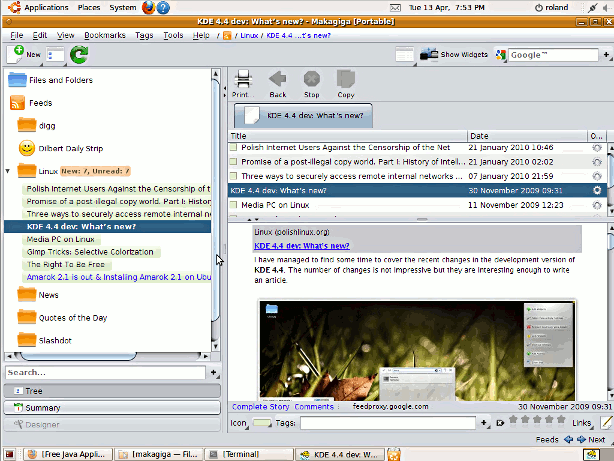Open the Complete Story link
The image size is (614, 461).
tap(260, 407)
